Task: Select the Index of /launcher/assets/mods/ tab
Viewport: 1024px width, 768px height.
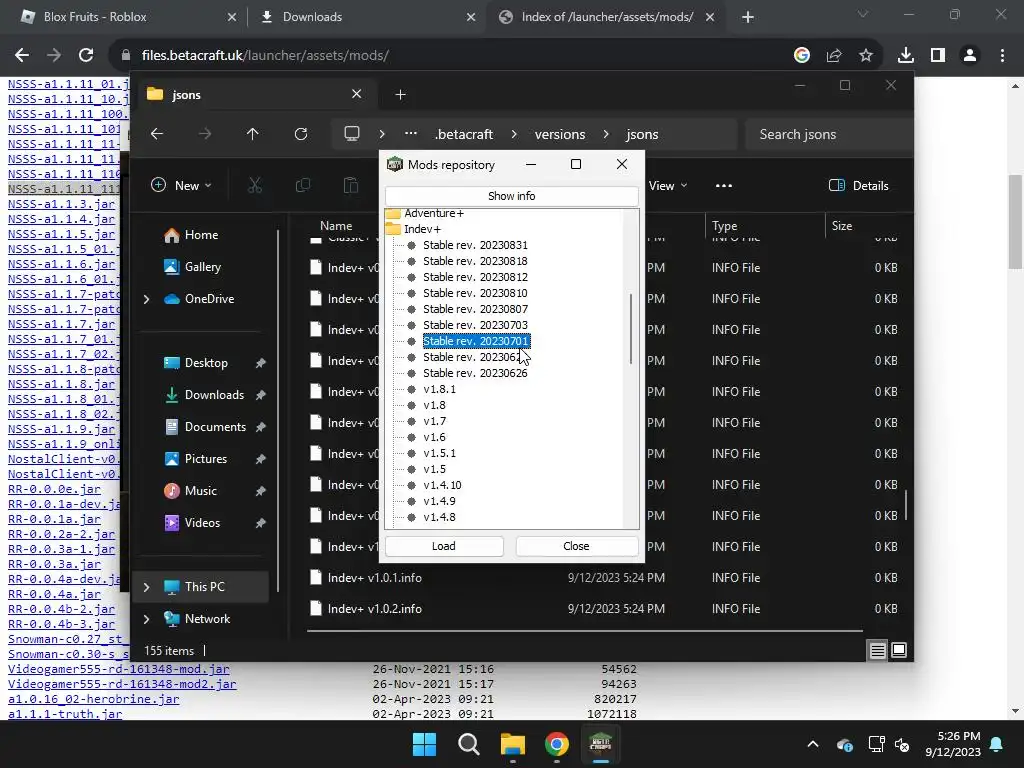Action: click(x=607, y=17)
